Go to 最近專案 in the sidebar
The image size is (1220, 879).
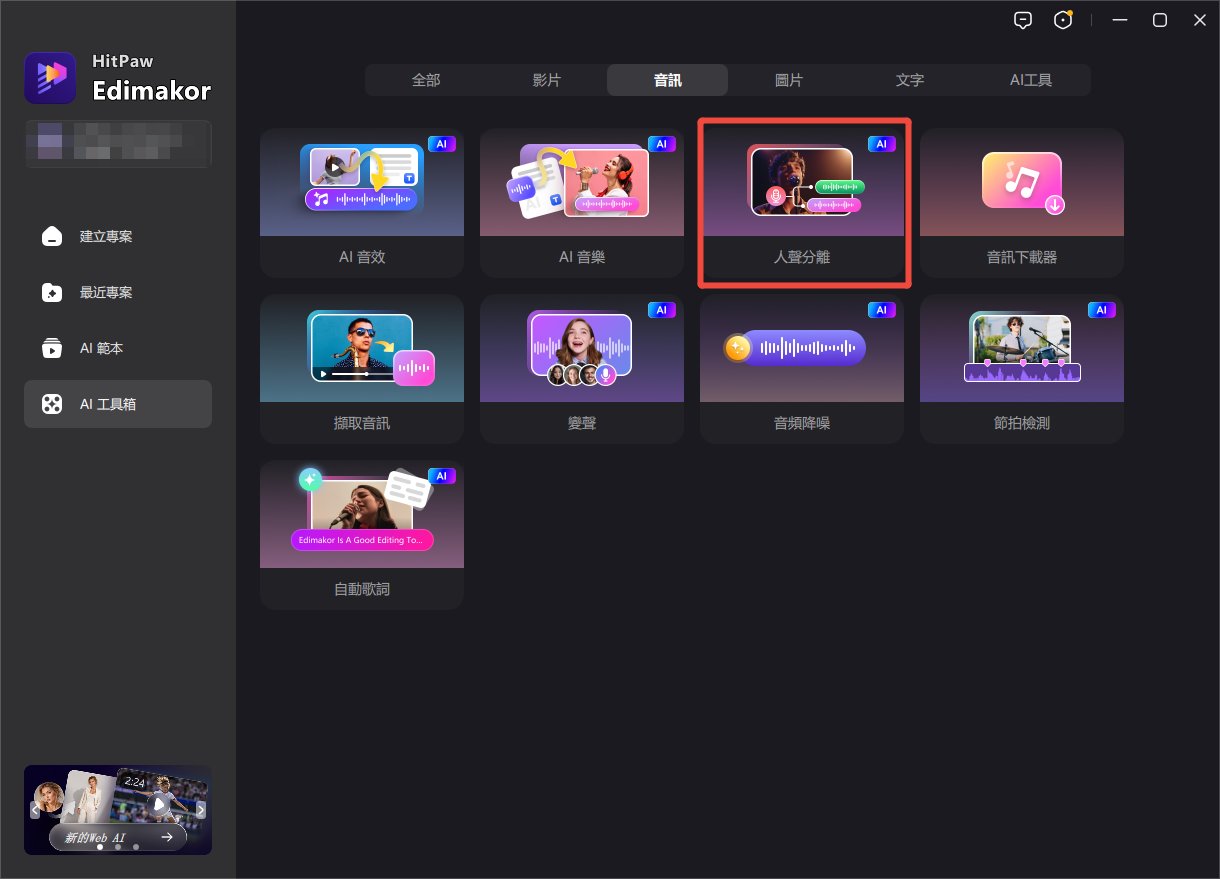pyautogui.click(x=118, y=293)
